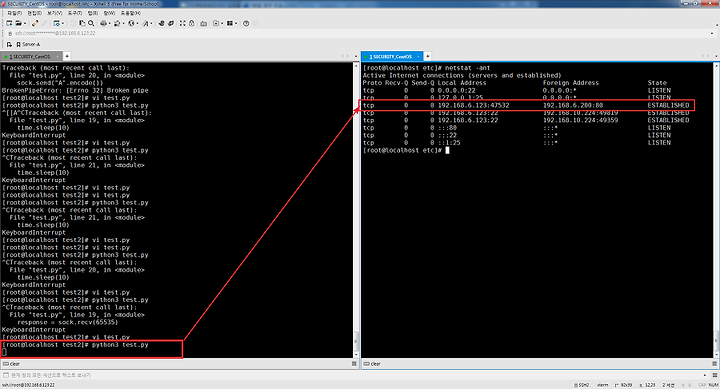Expand the font dropdown arrow

tap(152, 23)
